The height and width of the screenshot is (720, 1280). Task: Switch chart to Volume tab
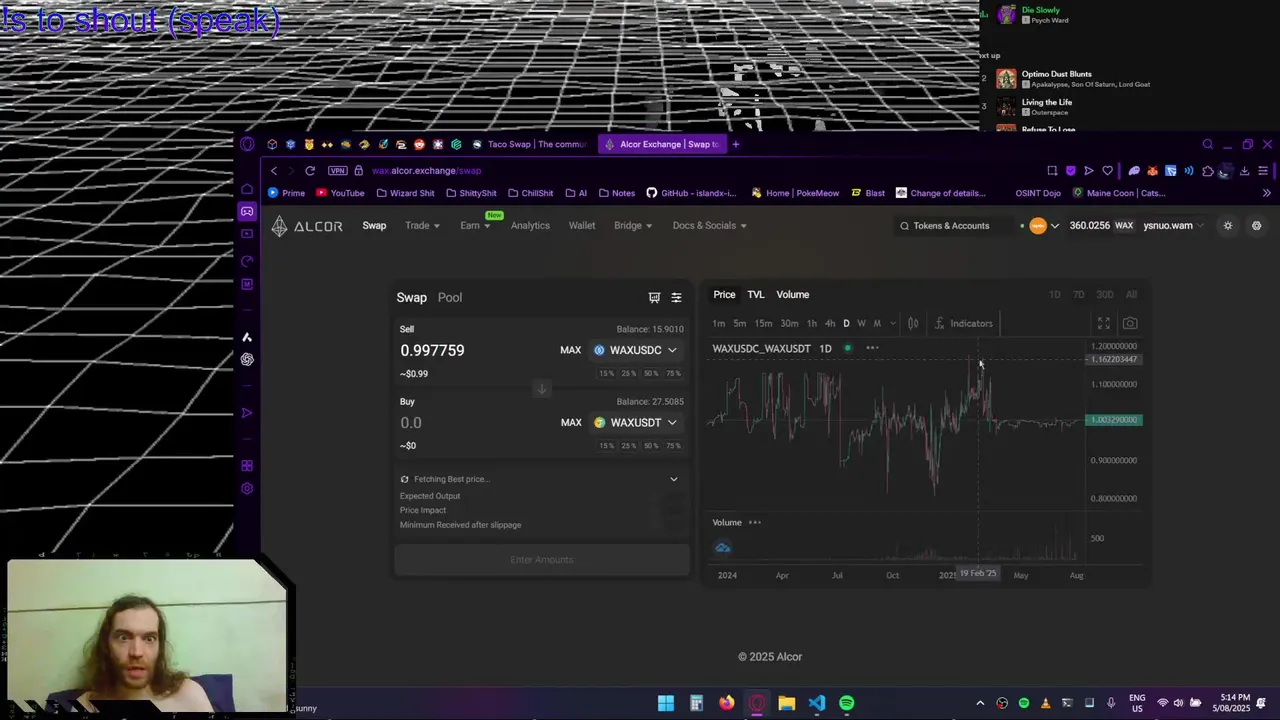pos(793,294)
